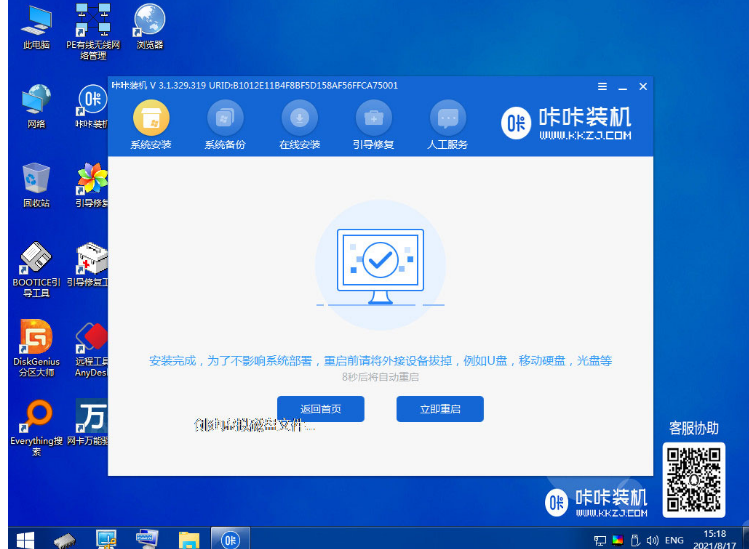Open DiskGenius分区大师 desktop icon
The height and width of the screenshot is (549, 749).
tap(37, 345)
